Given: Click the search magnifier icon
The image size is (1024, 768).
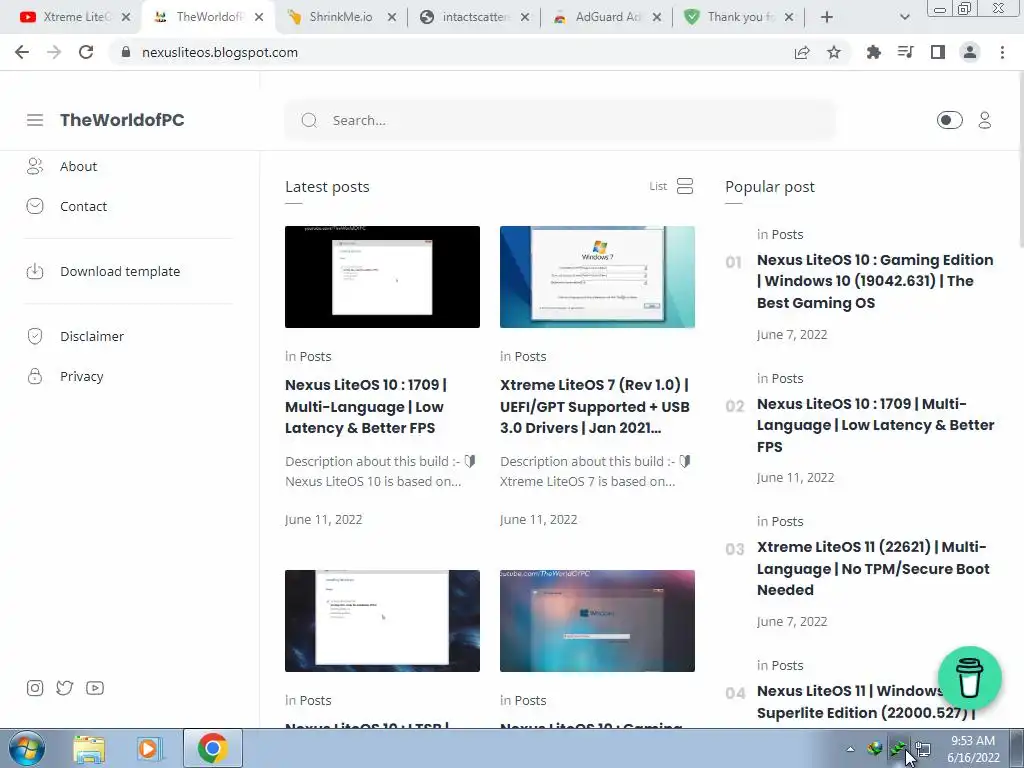Looking at the screenshot, I should [309, 120].
